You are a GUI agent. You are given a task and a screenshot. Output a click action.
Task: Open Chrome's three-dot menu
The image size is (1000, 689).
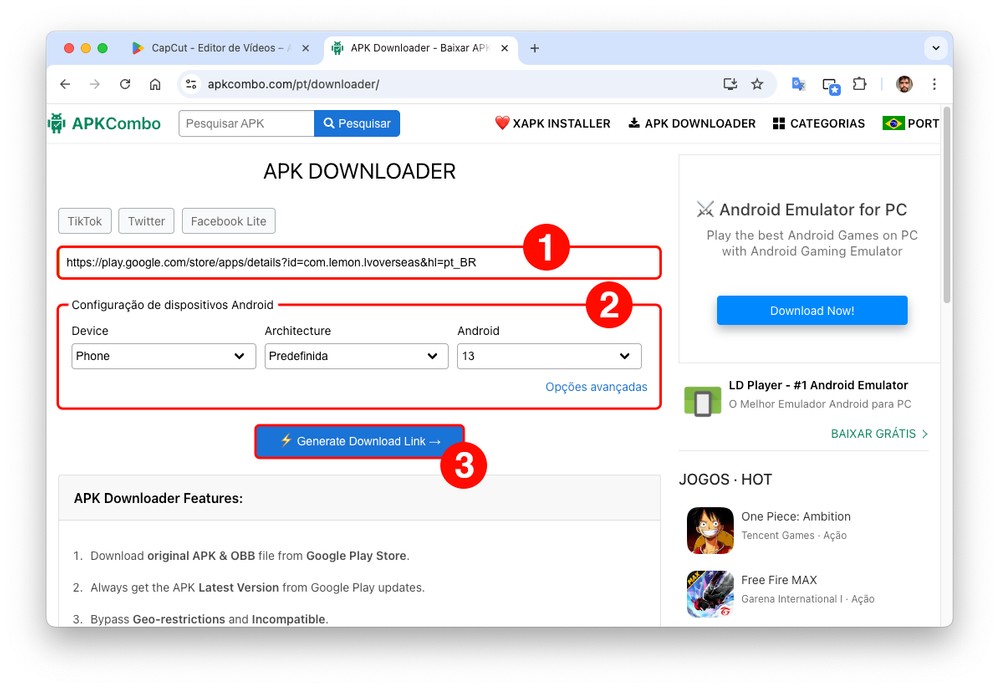point(934,84)
